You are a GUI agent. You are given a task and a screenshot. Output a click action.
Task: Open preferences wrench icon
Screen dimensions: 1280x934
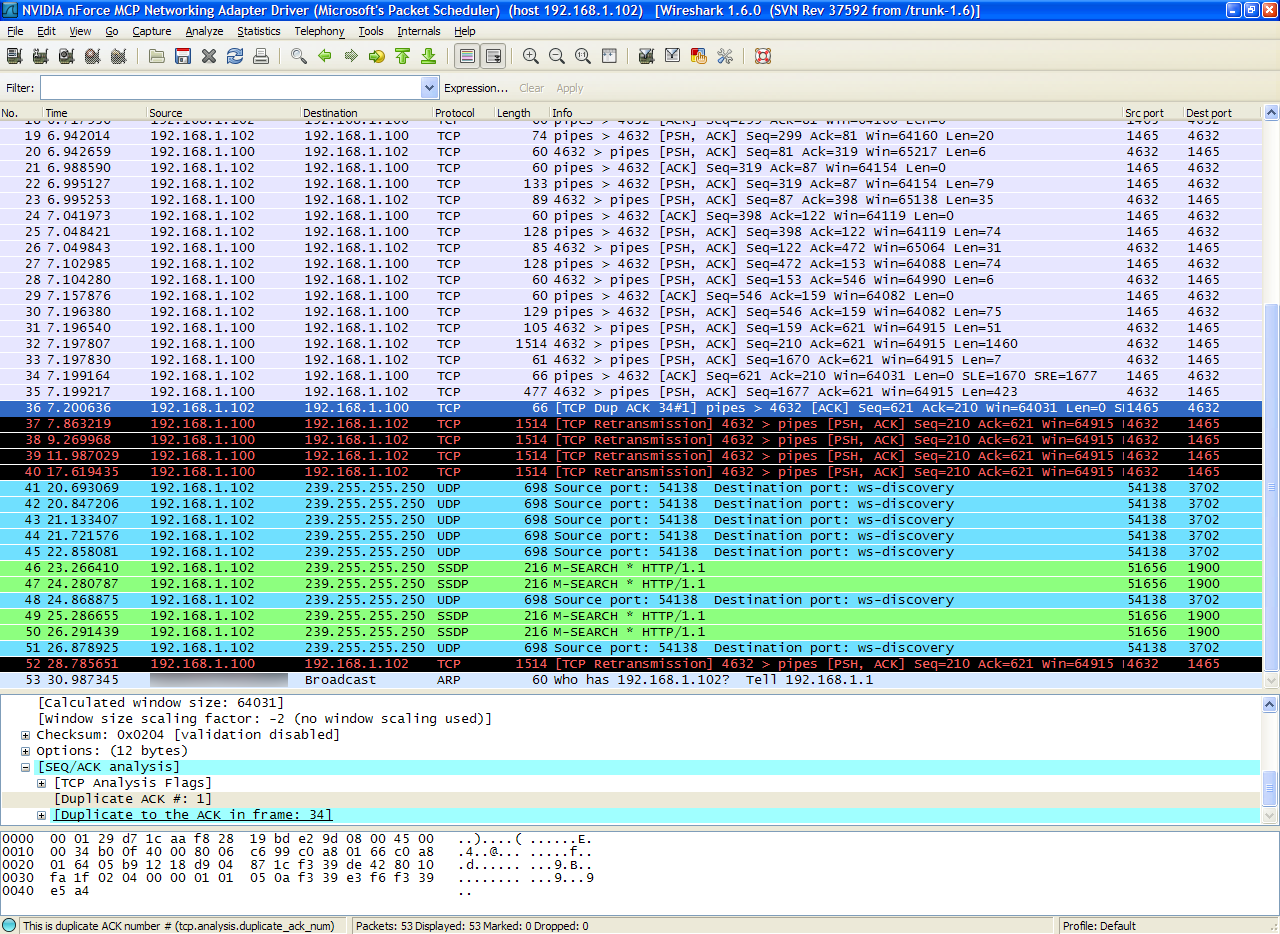(725, 56)
